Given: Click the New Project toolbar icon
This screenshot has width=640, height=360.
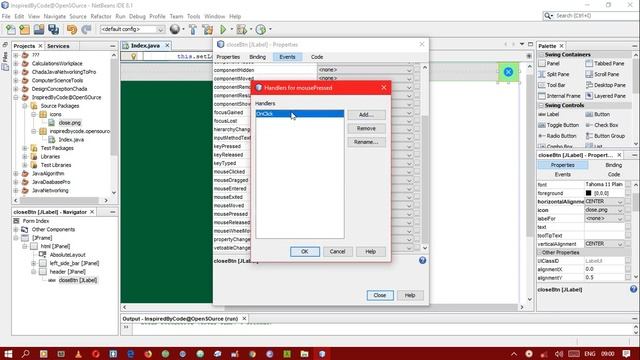Looking at the screenshot, I should tap(24, 29).
